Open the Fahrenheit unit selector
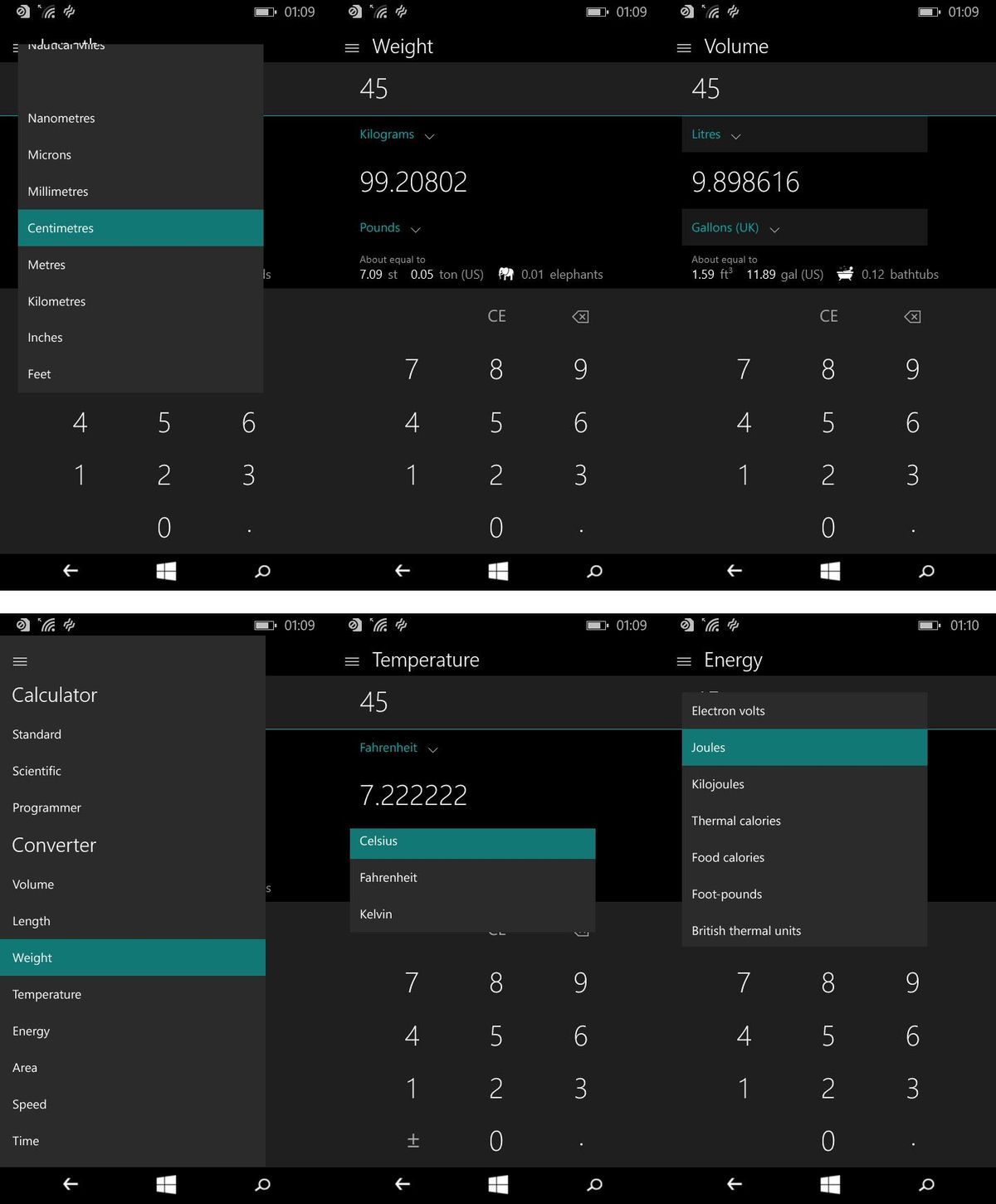The height and width of the screenshot is (1204, 996). click(398, 748)
